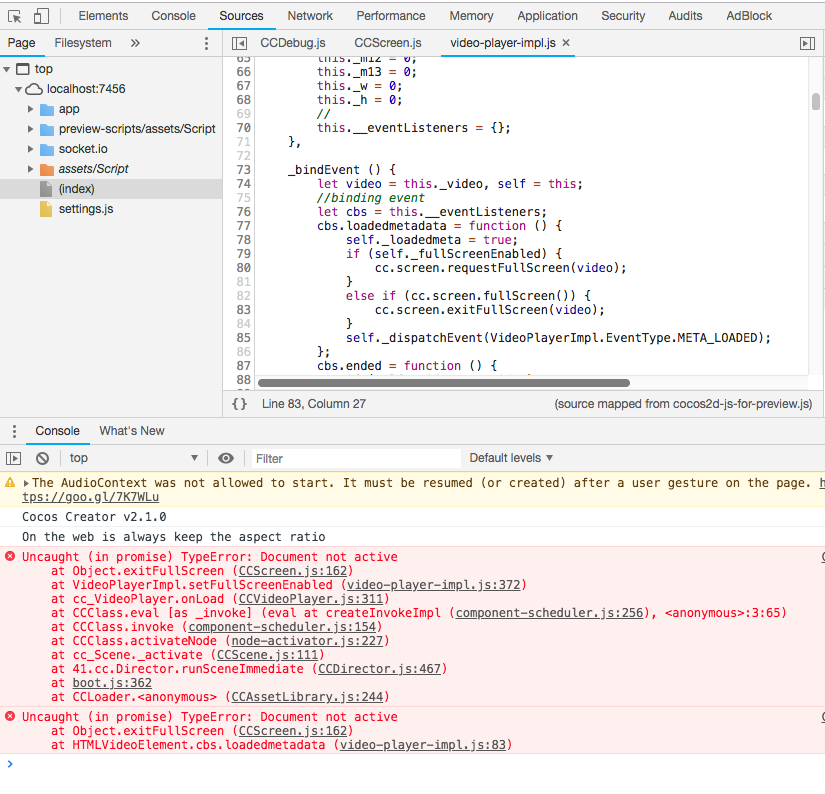
Task: Hide the file navigator sidebar
Action: pyautogui.click(x=239, y=43)
